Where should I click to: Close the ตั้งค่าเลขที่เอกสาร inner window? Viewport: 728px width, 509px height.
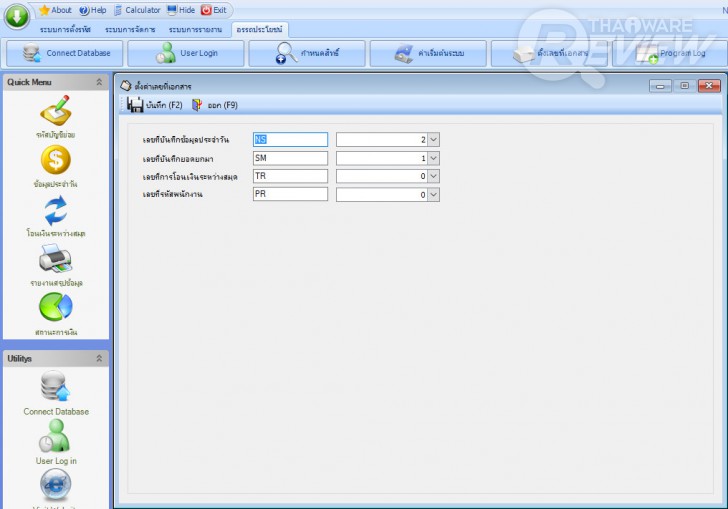709,86
